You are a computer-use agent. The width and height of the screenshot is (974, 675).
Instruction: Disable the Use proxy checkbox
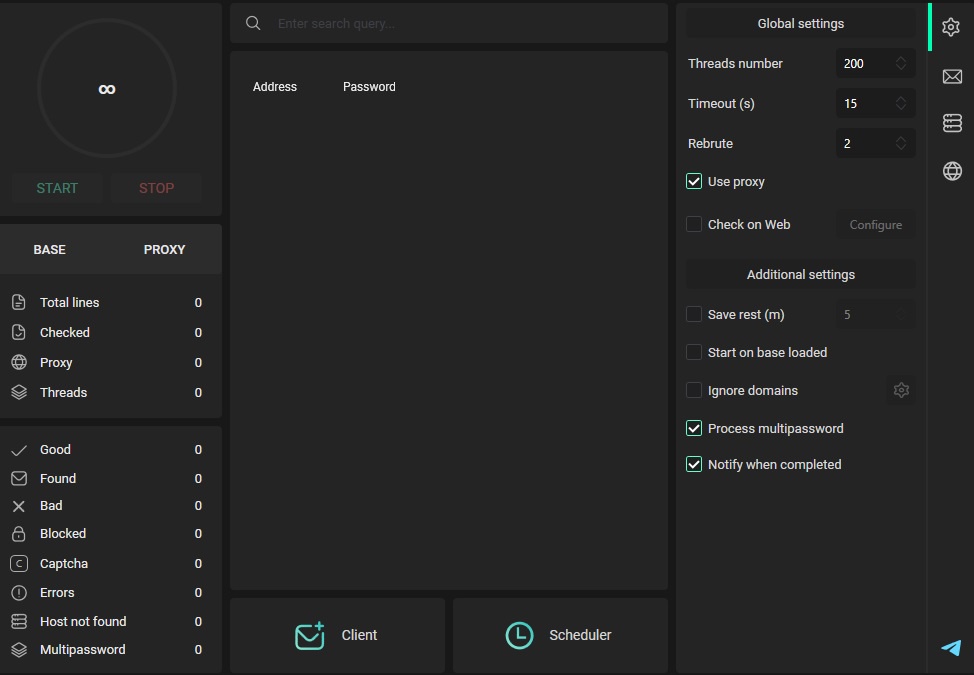click(694, 182)
